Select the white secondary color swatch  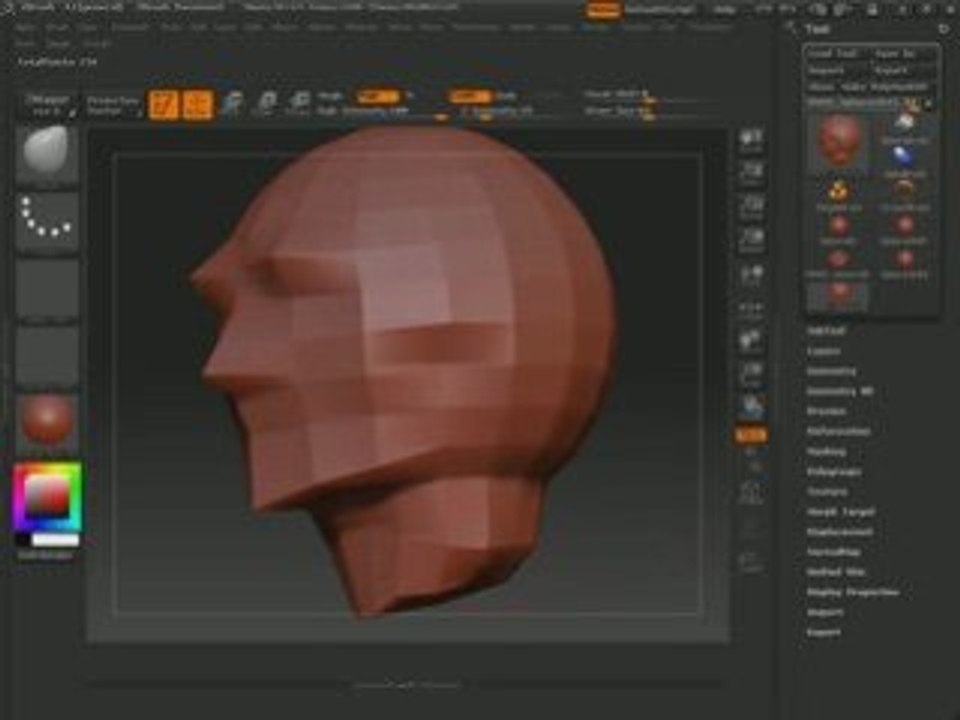coord(55,540)
